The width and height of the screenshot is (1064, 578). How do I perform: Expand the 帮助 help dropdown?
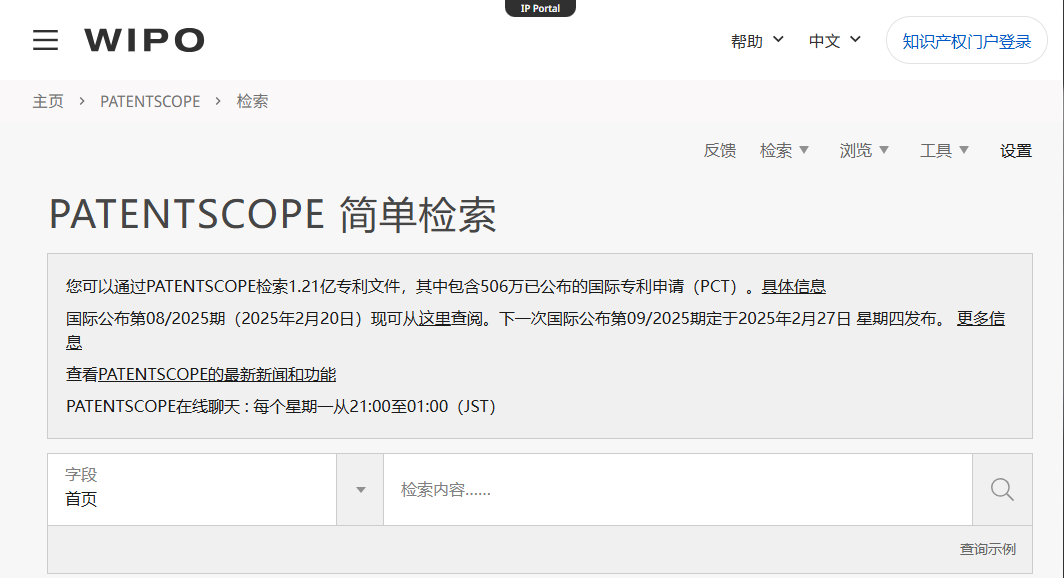tap(757, 41)
